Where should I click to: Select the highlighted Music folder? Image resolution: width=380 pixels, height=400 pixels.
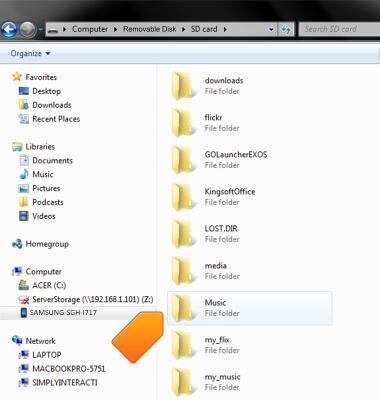point(250,308)
